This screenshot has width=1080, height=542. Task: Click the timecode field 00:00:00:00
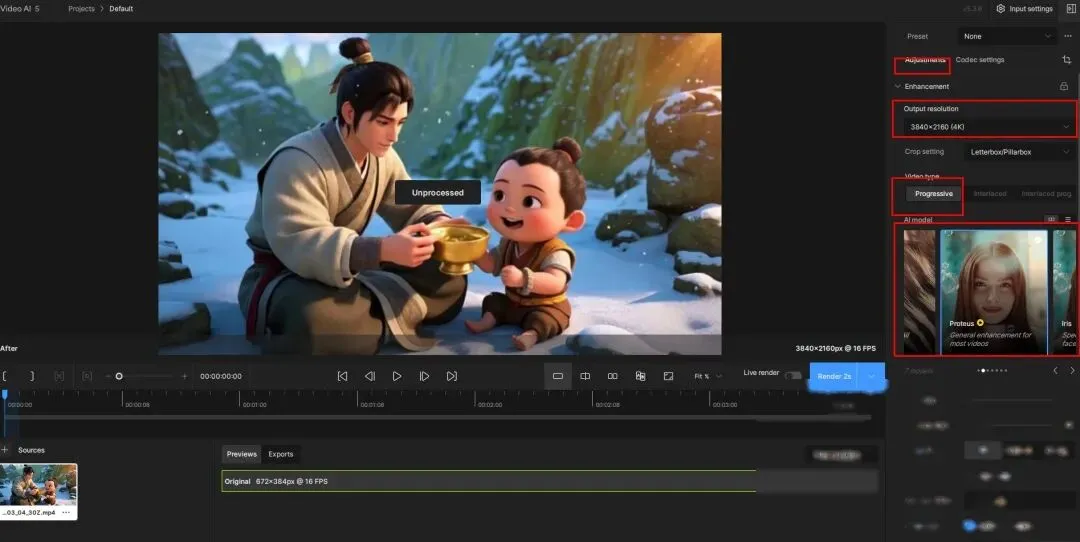click(x=220, y=376)
